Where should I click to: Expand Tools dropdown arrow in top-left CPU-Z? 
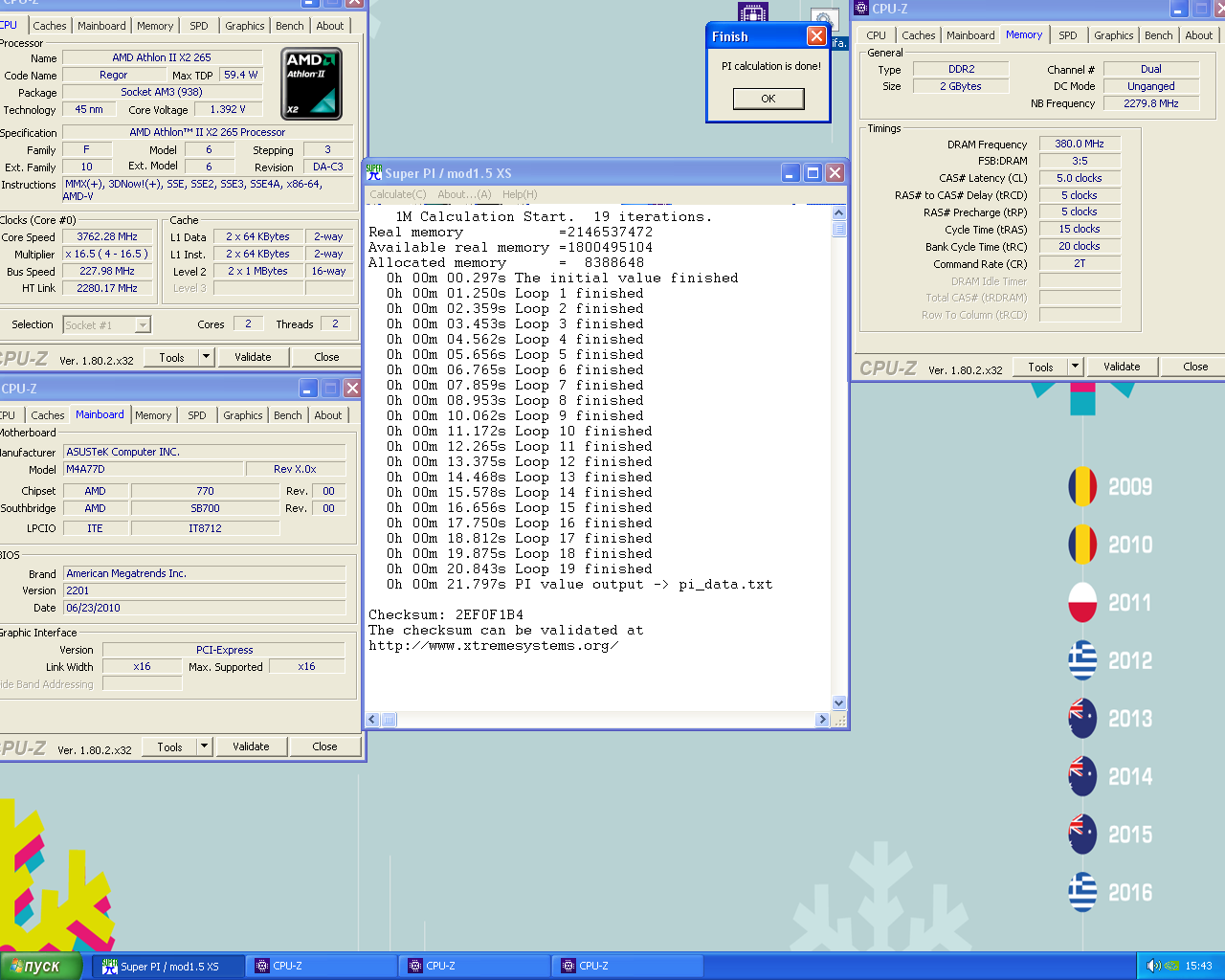coord(206,357)
